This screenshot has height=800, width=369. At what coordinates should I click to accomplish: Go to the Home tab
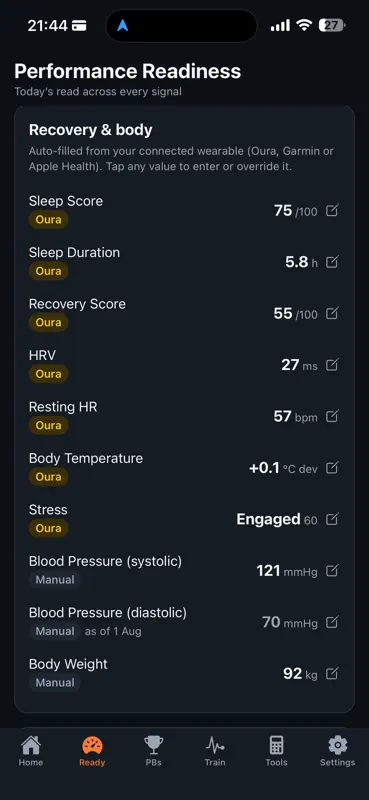click(x=31, y=751)
